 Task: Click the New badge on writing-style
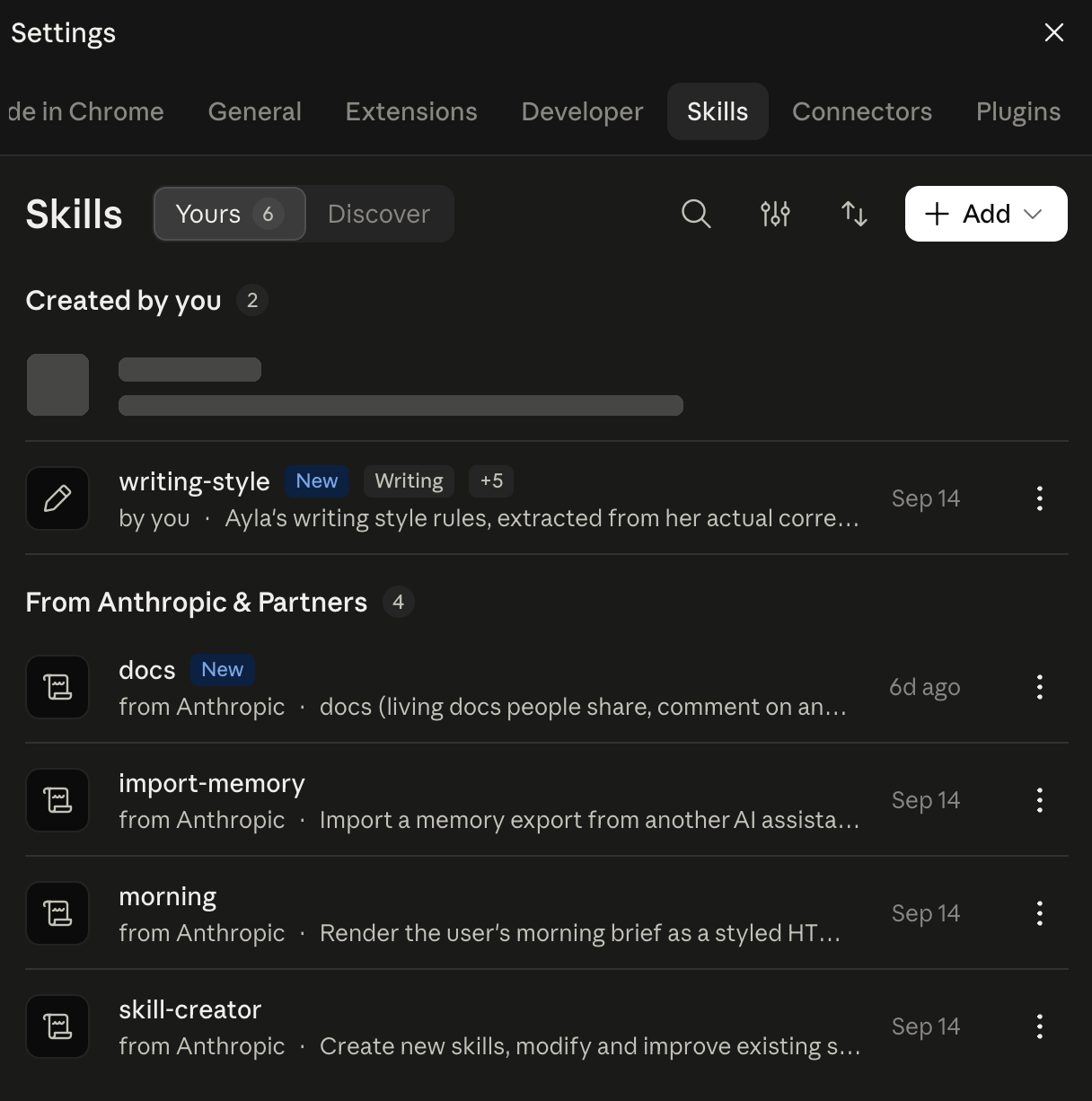coord(317,480)
